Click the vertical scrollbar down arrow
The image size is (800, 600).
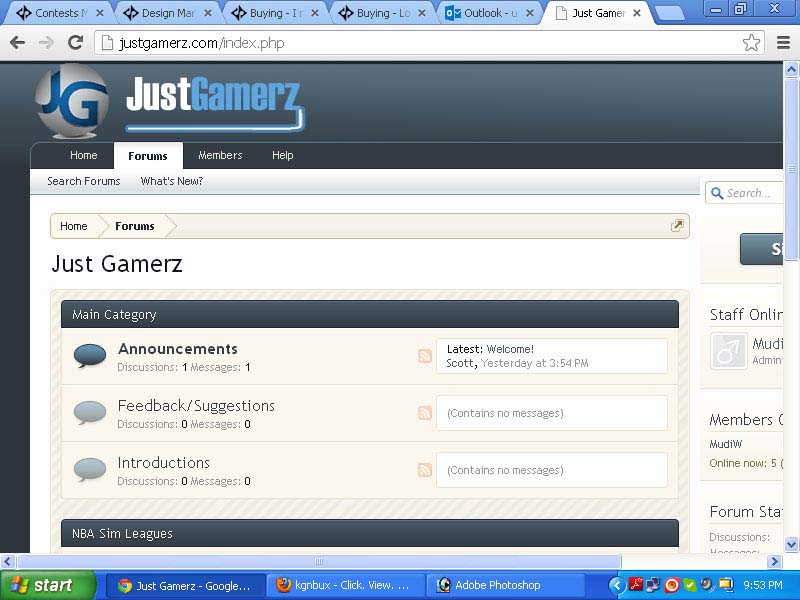point(791,544)
